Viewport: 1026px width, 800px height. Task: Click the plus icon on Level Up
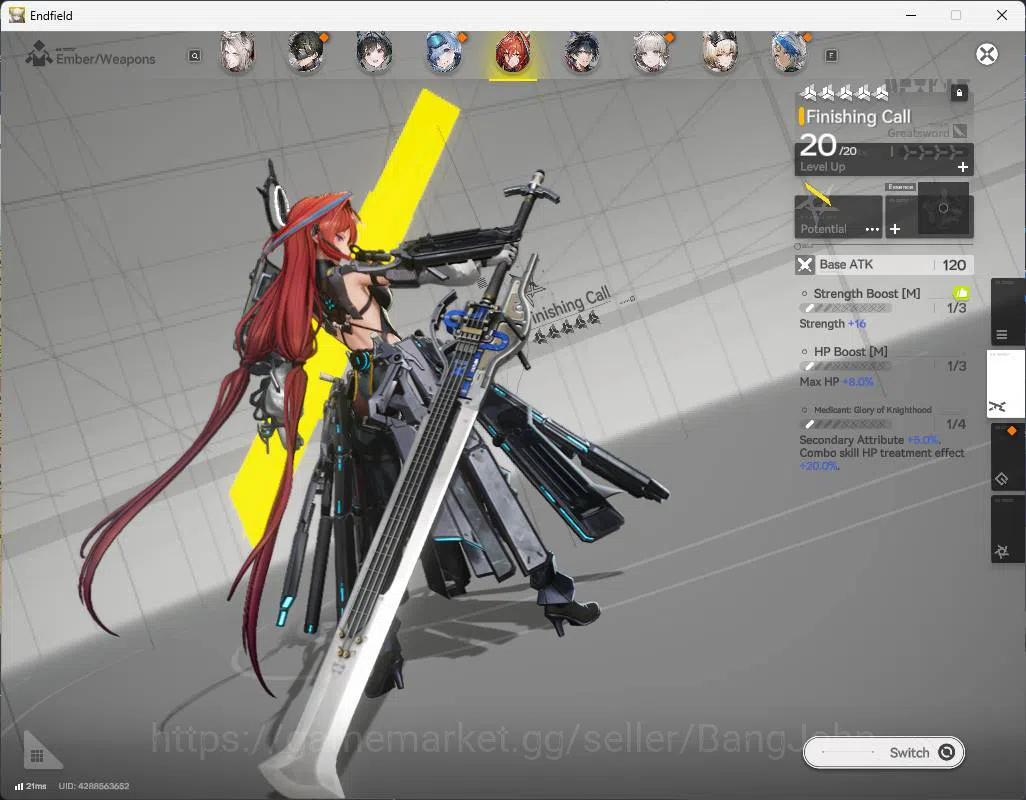(963, 167)
